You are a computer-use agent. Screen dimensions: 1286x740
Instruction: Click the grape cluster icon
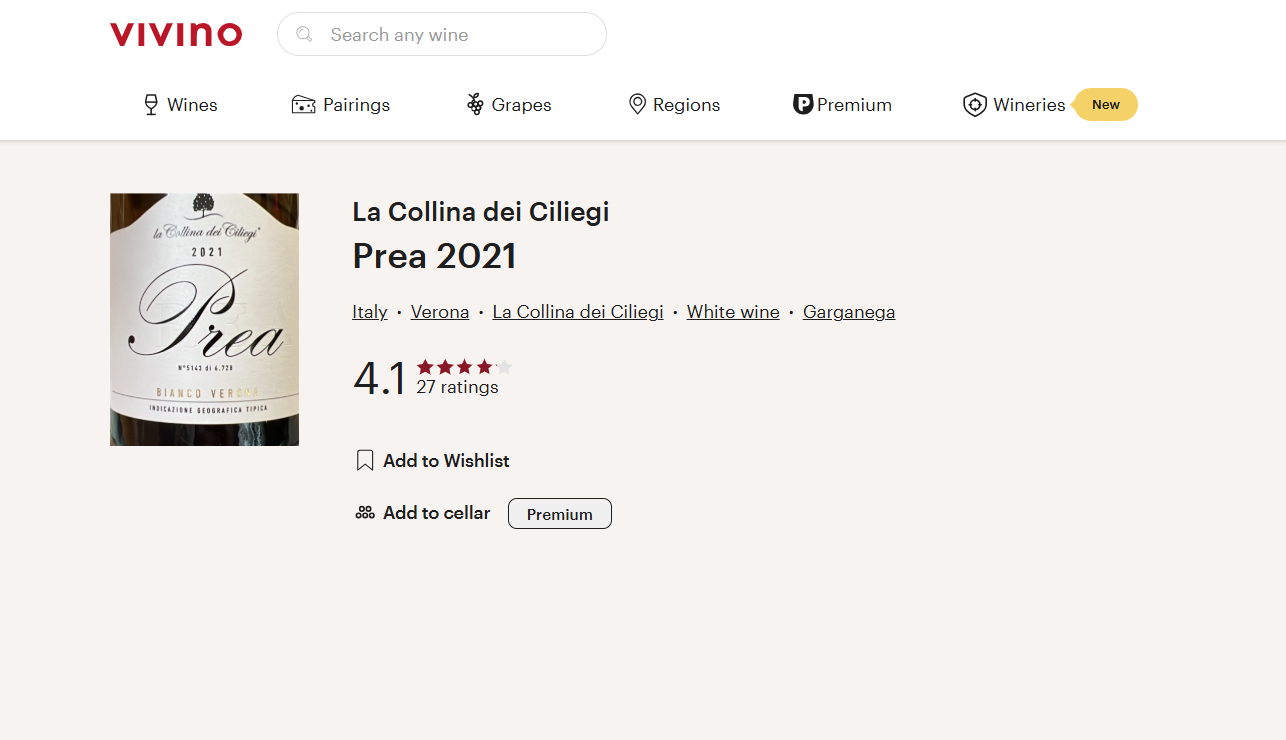475,105
